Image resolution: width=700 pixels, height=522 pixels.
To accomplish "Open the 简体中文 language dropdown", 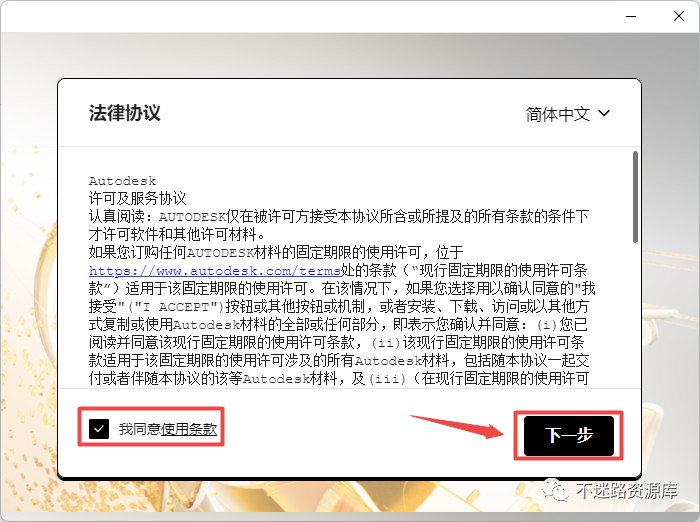I will tap(567, 114).
